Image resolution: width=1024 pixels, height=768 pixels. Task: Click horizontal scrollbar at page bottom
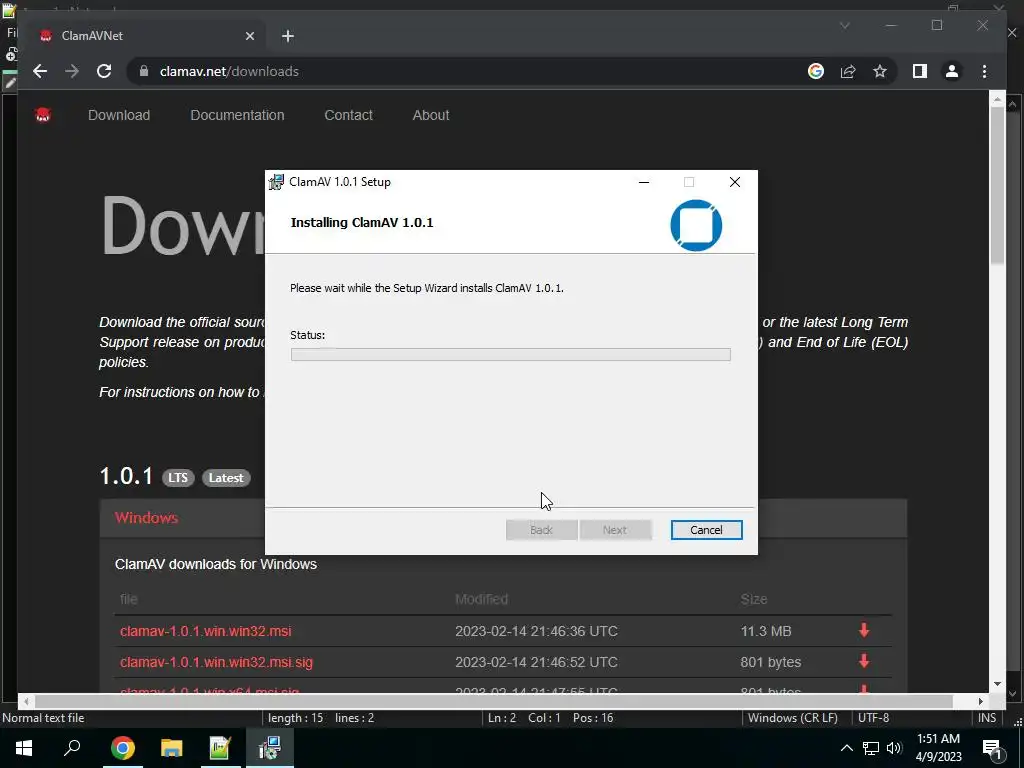tap(494, 701)
